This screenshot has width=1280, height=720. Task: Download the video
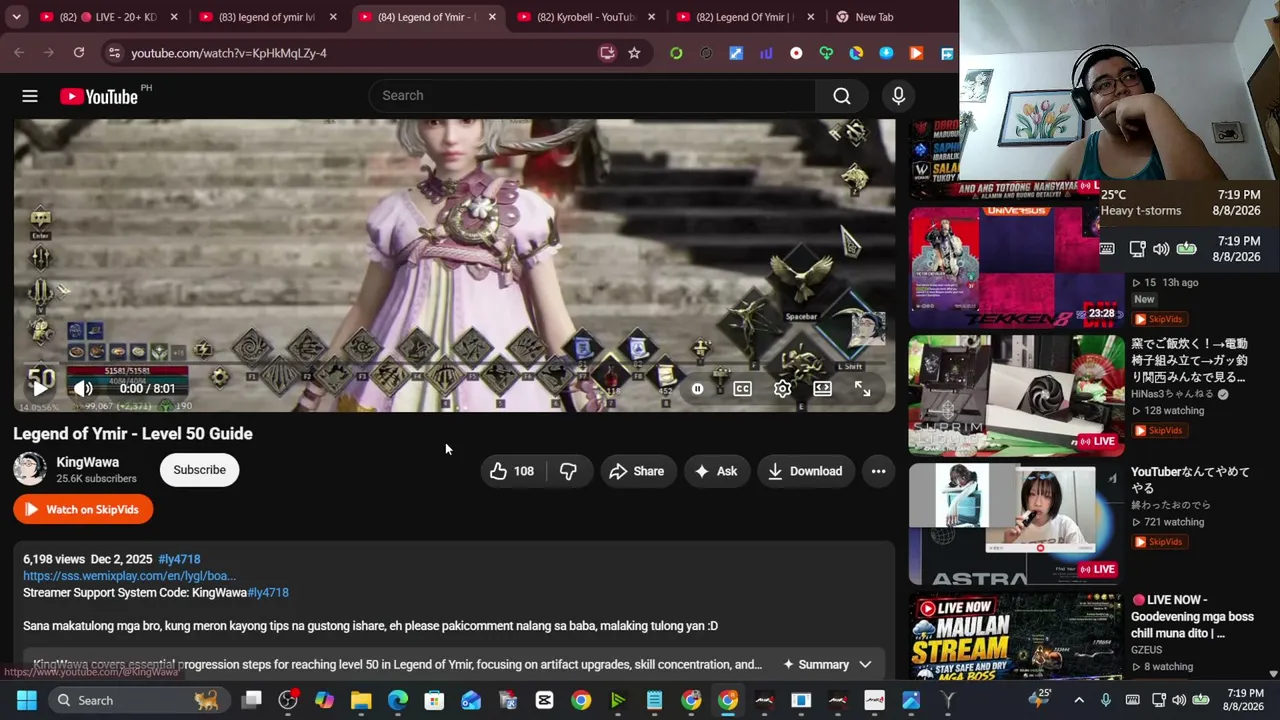pyautogui.click(x=805, y=471)
